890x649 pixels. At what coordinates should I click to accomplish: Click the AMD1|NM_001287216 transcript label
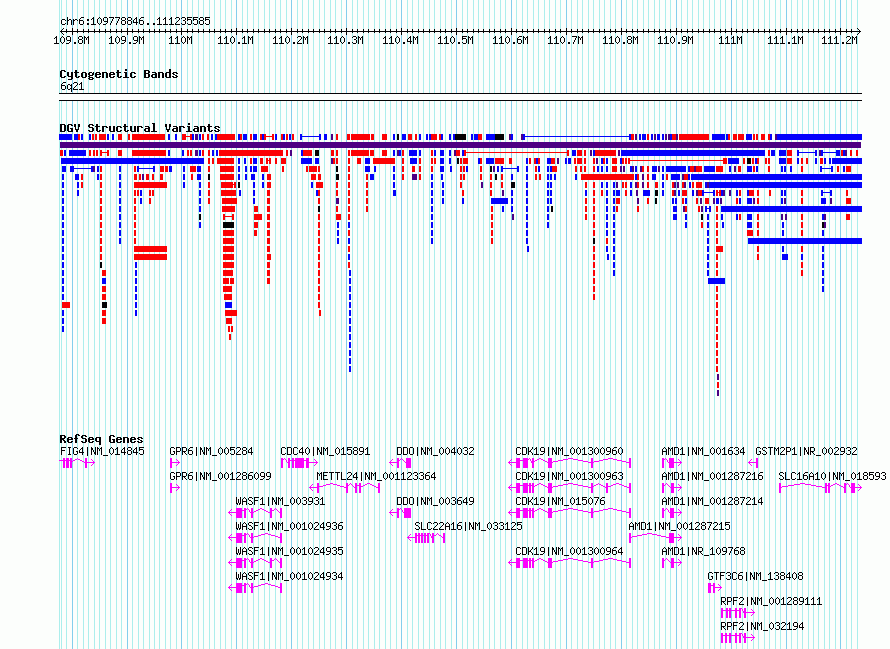712,476
